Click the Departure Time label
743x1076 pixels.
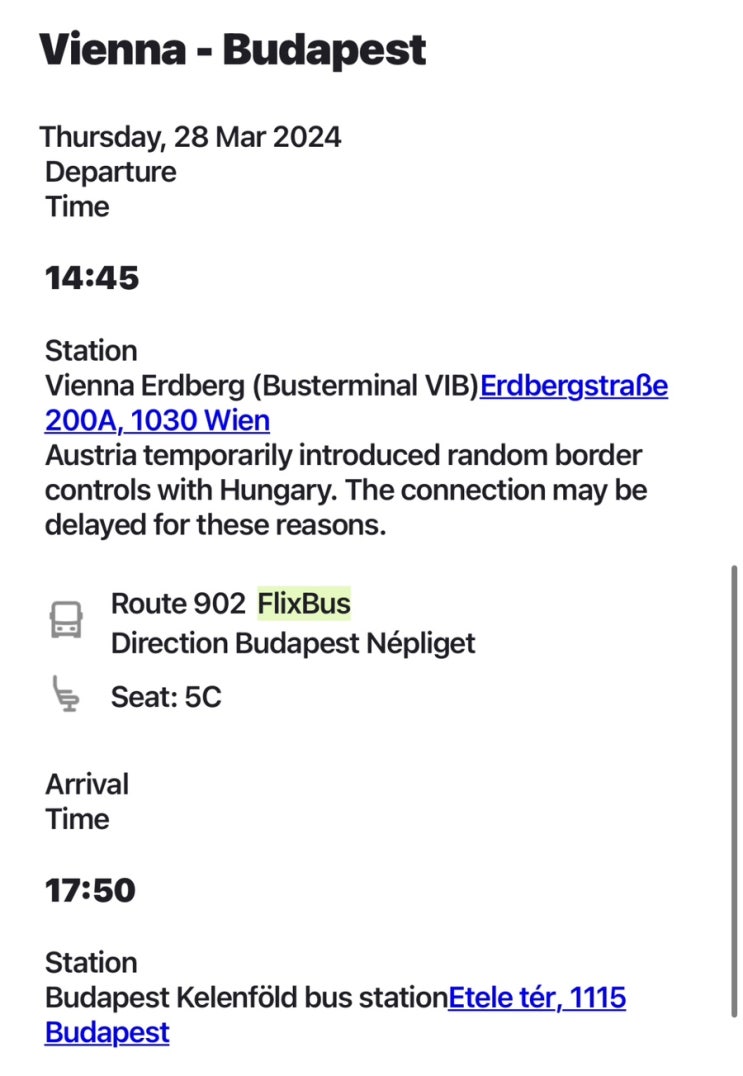pyautogui.click(x=110, y=189)
